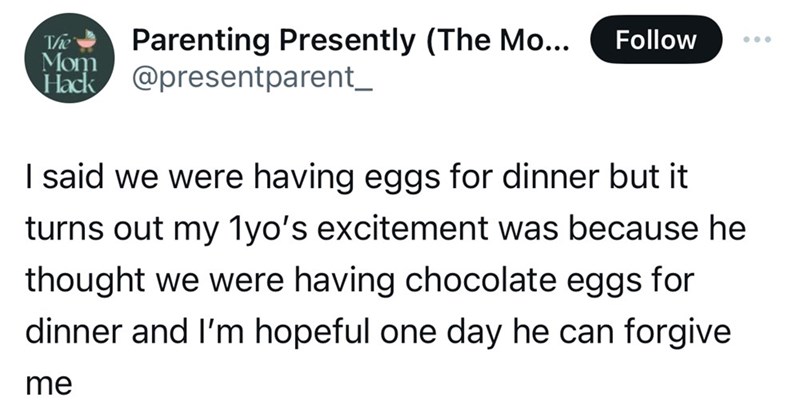Click the word "Hack" in the avatar logo
This screenshot has width=800, height=413.
[69, 84]
